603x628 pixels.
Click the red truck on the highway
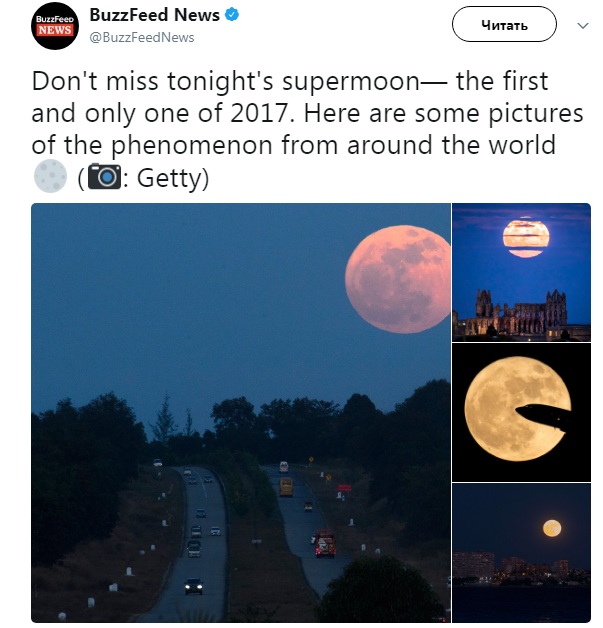pyautogui.click(x=325, y=544)
